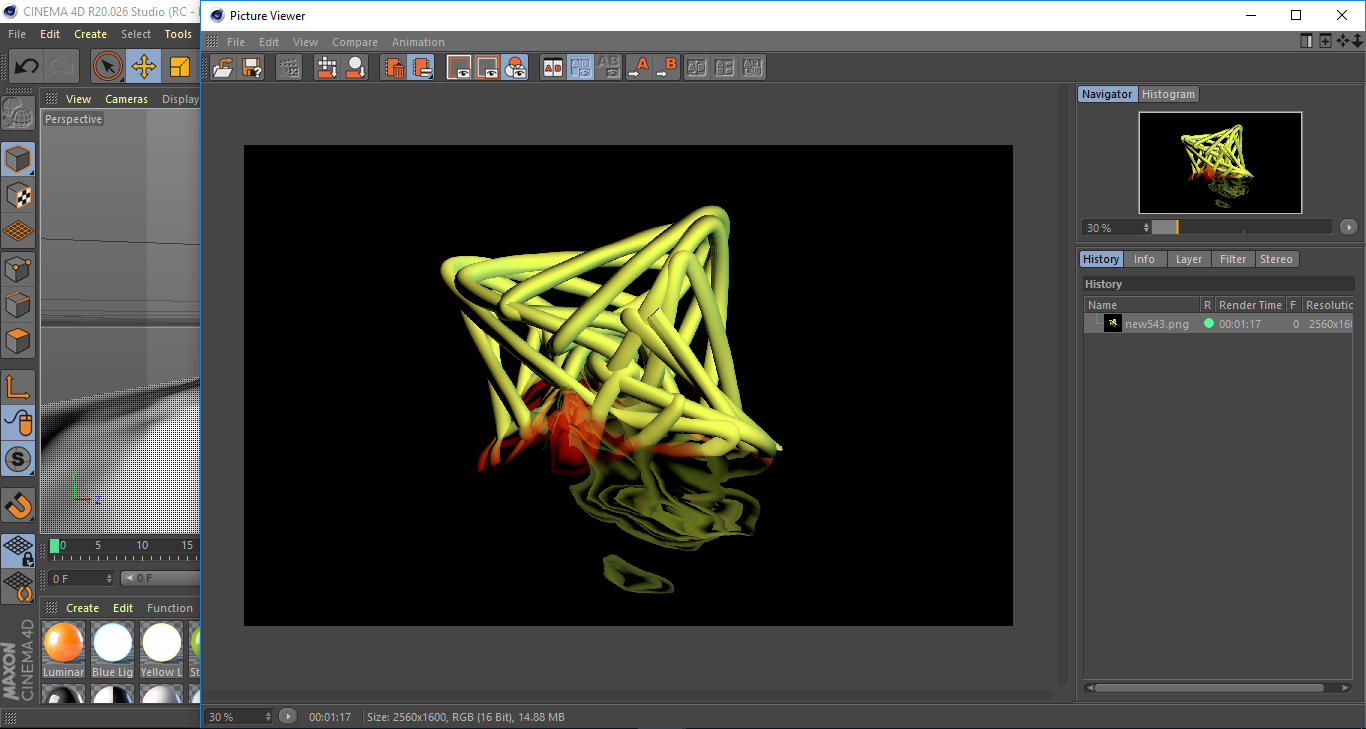
Task: Click the Name column header in History
Action: 1142,305
